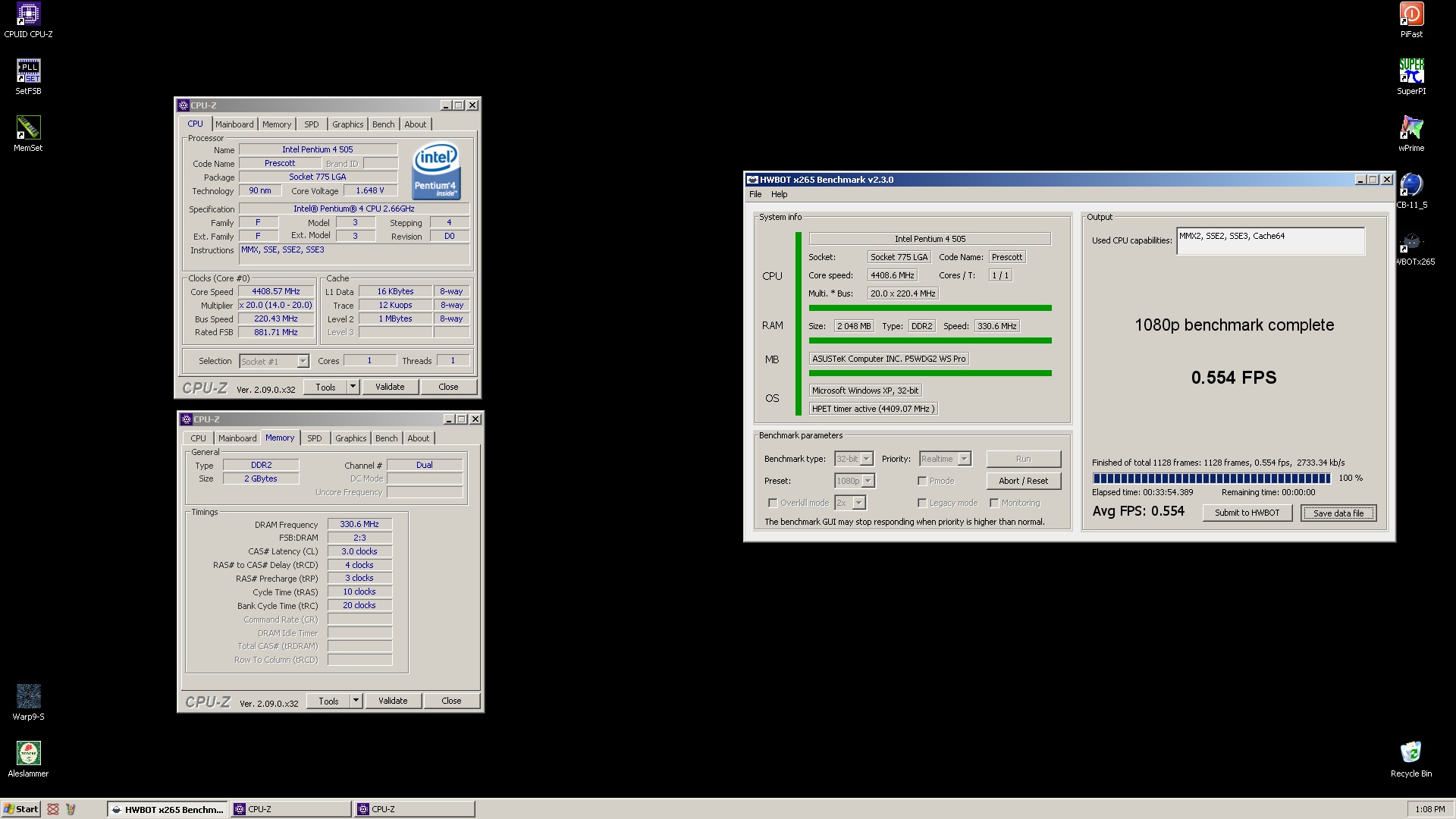The image size is (1456, 819).
Task: Open the SuperPI desktop icon
Action: (1411, 77)
